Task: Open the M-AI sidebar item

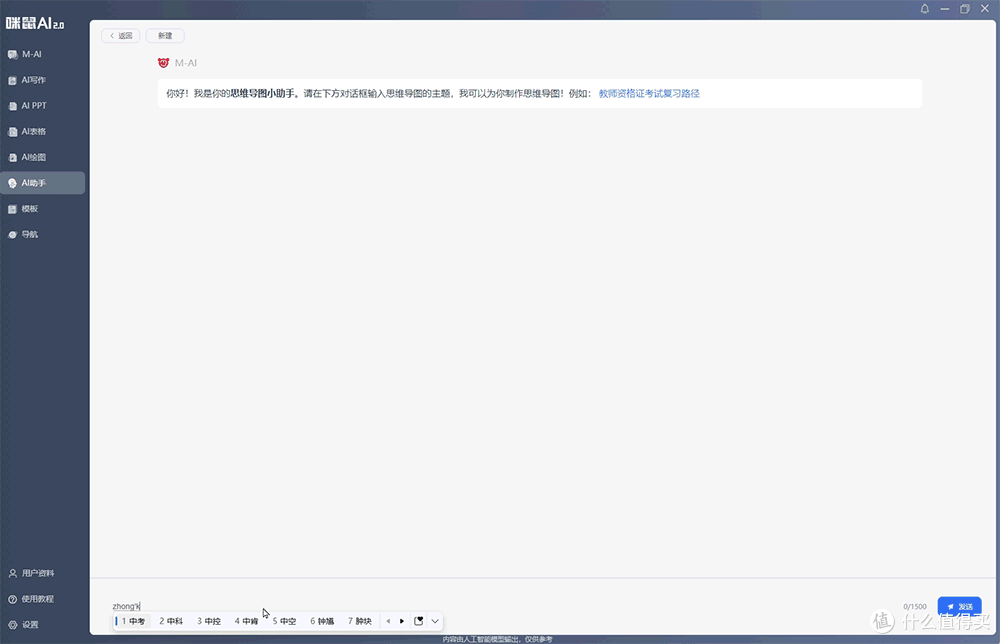Action: [42, 54]
